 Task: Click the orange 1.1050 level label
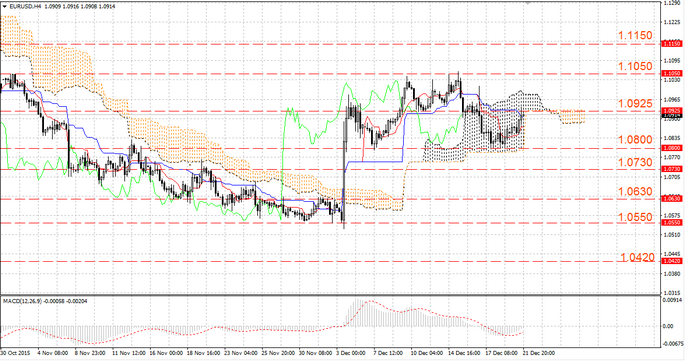tap(635, 66)
